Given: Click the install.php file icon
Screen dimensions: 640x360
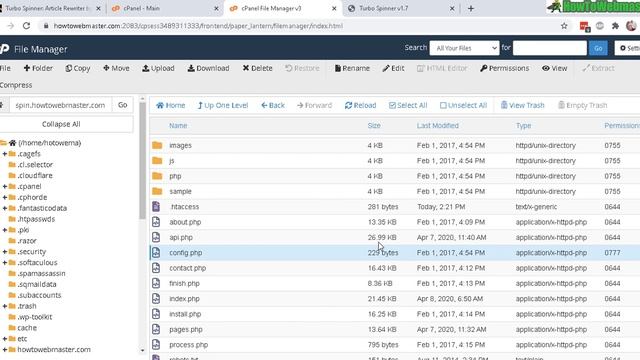Looking at the screenshot, I should point(156,314).
